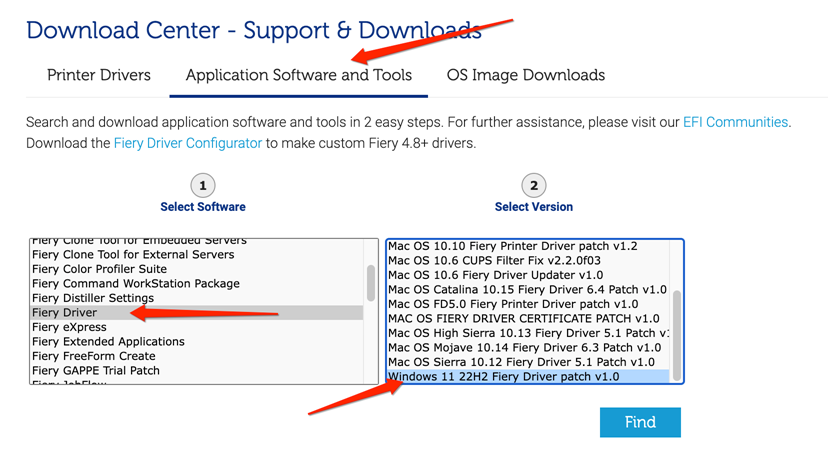Pick Fiery eXpress from the list
Screen dimensions: 828x450
tap(69, 327)
